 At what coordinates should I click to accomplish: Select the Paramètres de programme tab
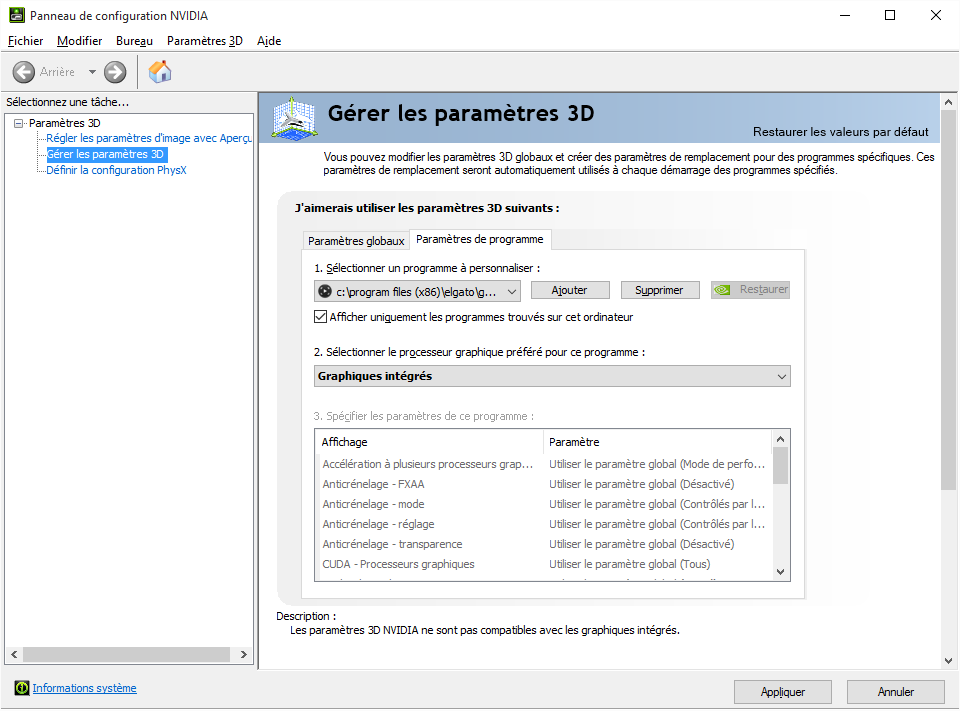(479, 239)
